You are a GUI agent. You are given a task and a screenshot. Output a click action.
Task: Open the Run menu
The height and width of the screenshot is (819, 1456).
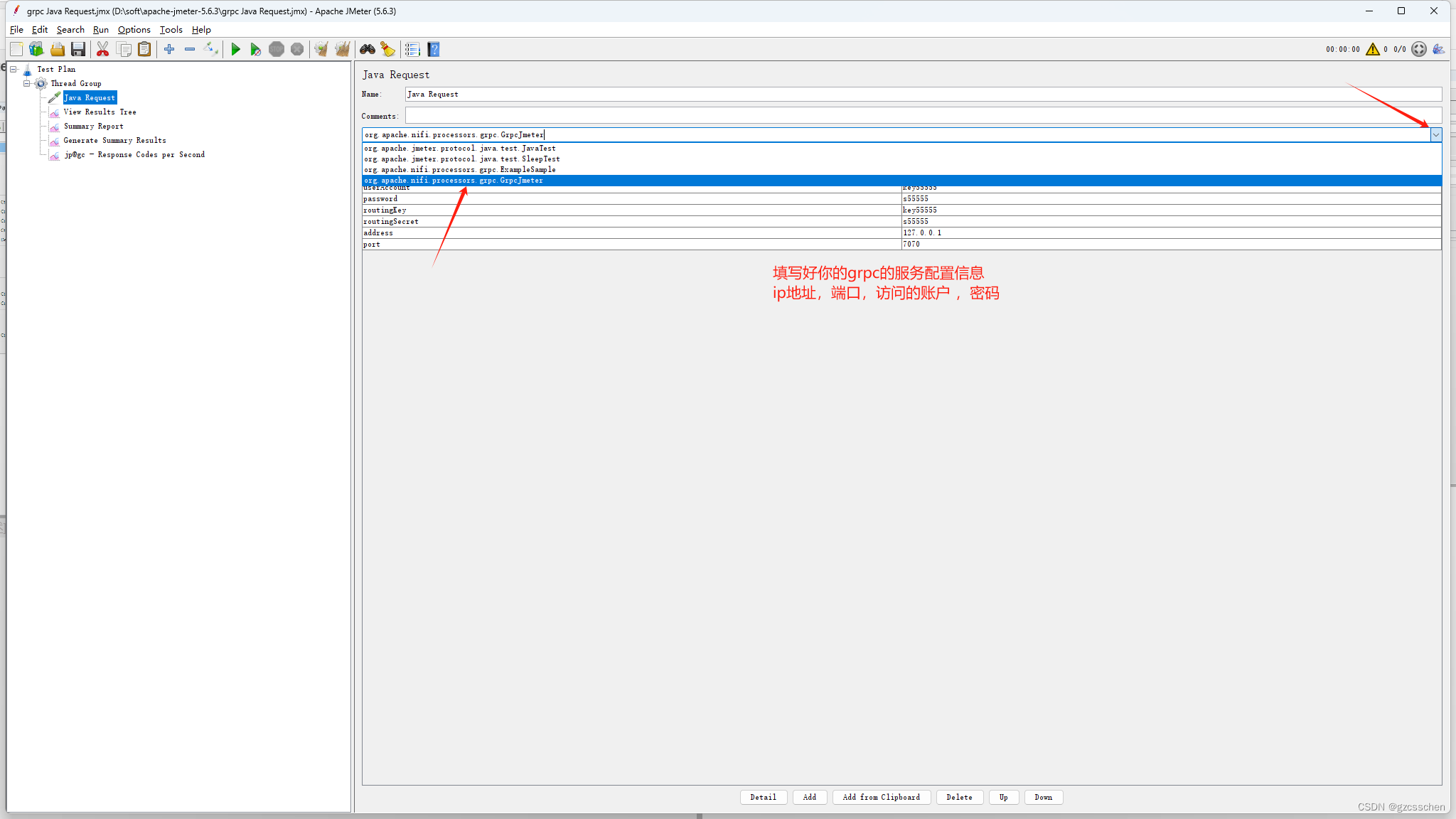pyautogui.click(x=100, y=30)
